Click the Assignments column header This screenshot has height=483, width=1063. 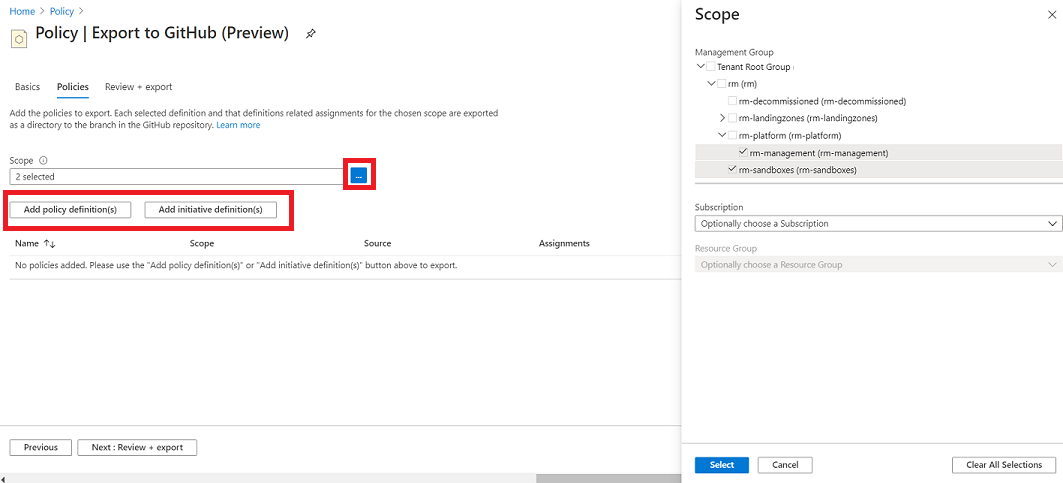(564, 243)
